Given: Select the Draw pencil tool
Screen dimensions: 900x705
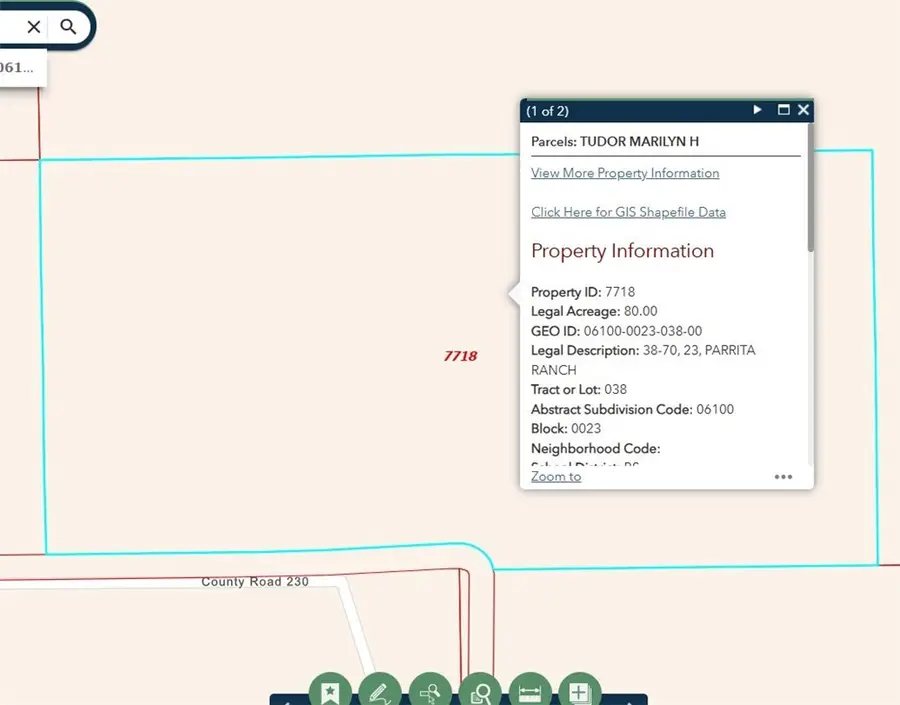Looking at the screenshot, I should [x=379, y=691].
